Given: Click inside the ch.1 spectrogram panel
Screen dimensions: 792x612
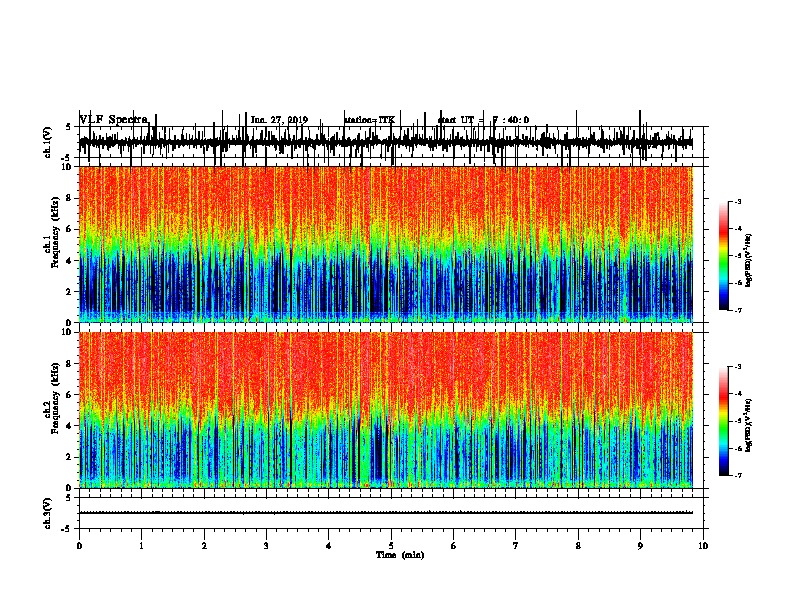Looking at the screenshot, I should pyautogui.click(x=386, y=244).
